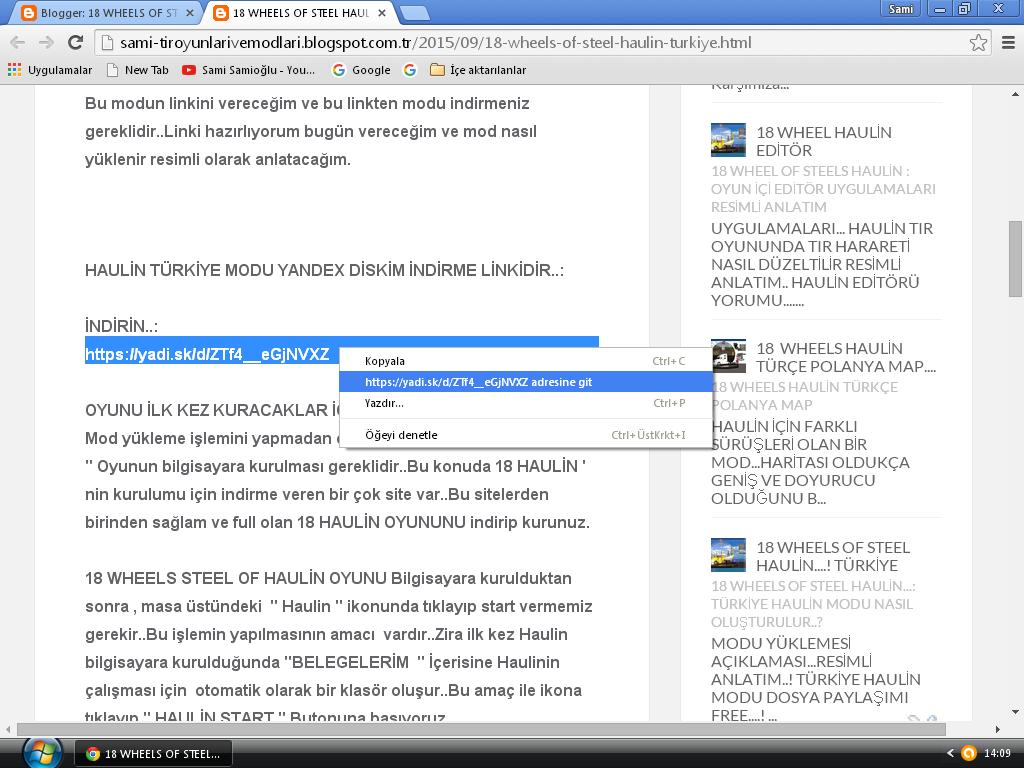Image resolution: width=1024 pixels, height=768 pixels.
Task: Click the vertical scrollbar up arrow
Action: click(x=1015, y=94)
